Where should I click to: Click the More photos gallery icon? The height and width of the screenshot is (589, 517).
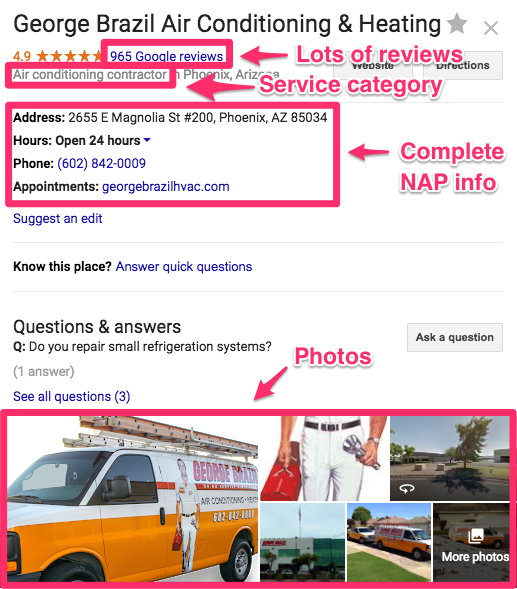point(475,536)
